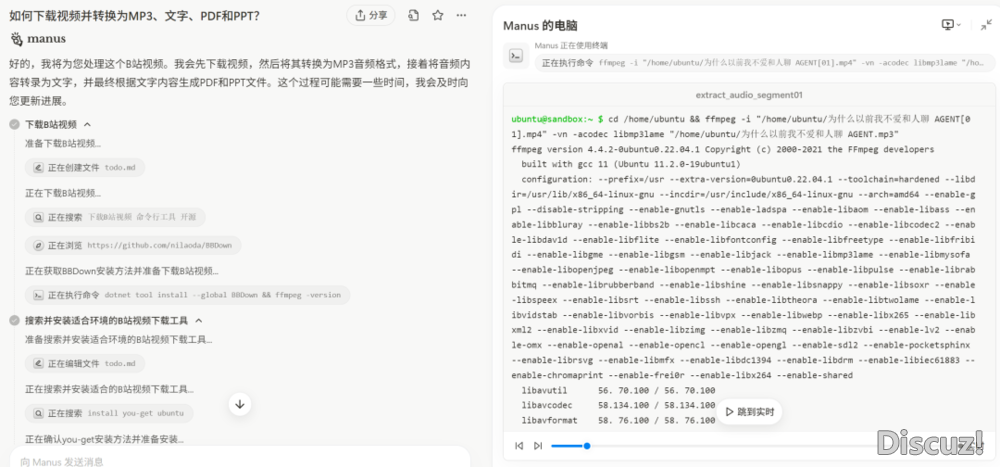The width and height of the screenshot is (1000, 467).
Task: Click the Manus 的电脑 panel heading
Action: [540, 26]
